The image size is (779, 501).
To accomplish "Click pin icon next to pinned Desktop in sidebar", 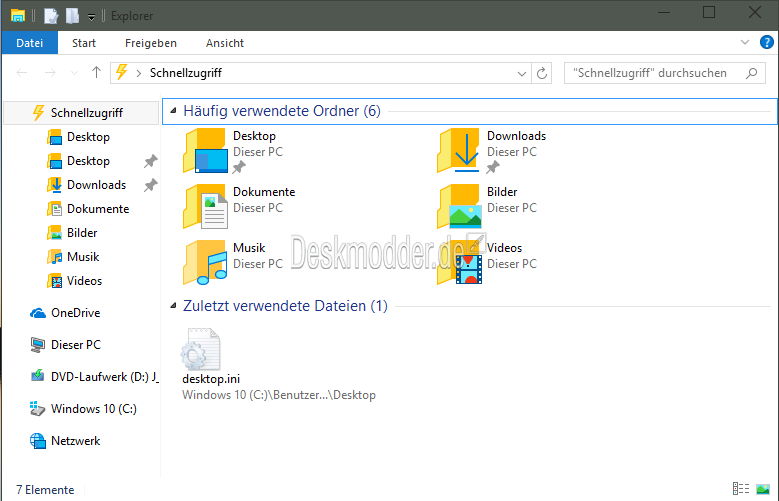I will pos(151,161).
